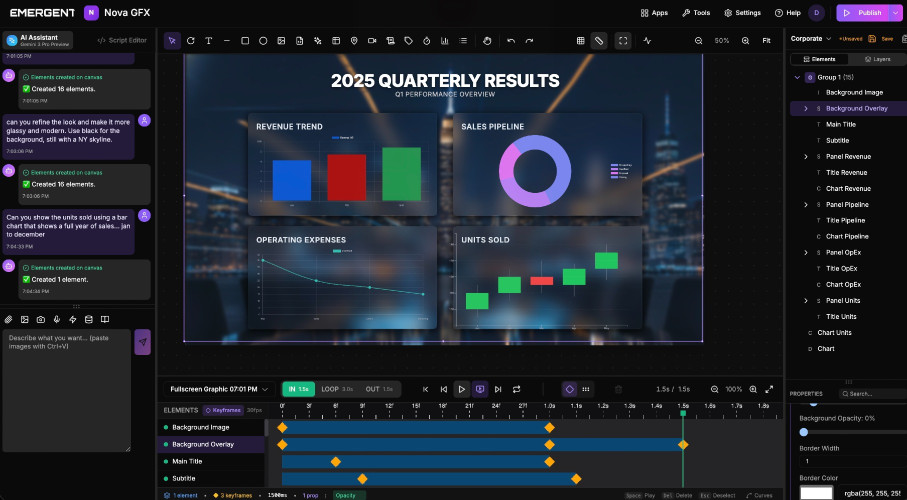Expand the Panel Revenue tree item
The width and height of the screenshot is (907, 500).
click(x=806, y=157)
